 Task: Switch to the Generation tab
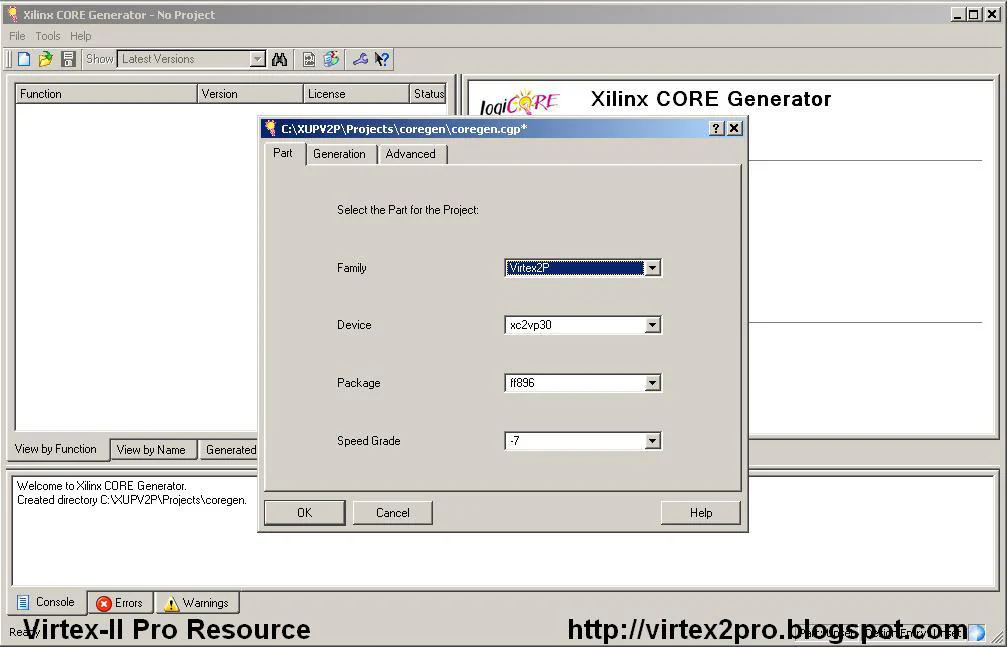coord(339,154)
